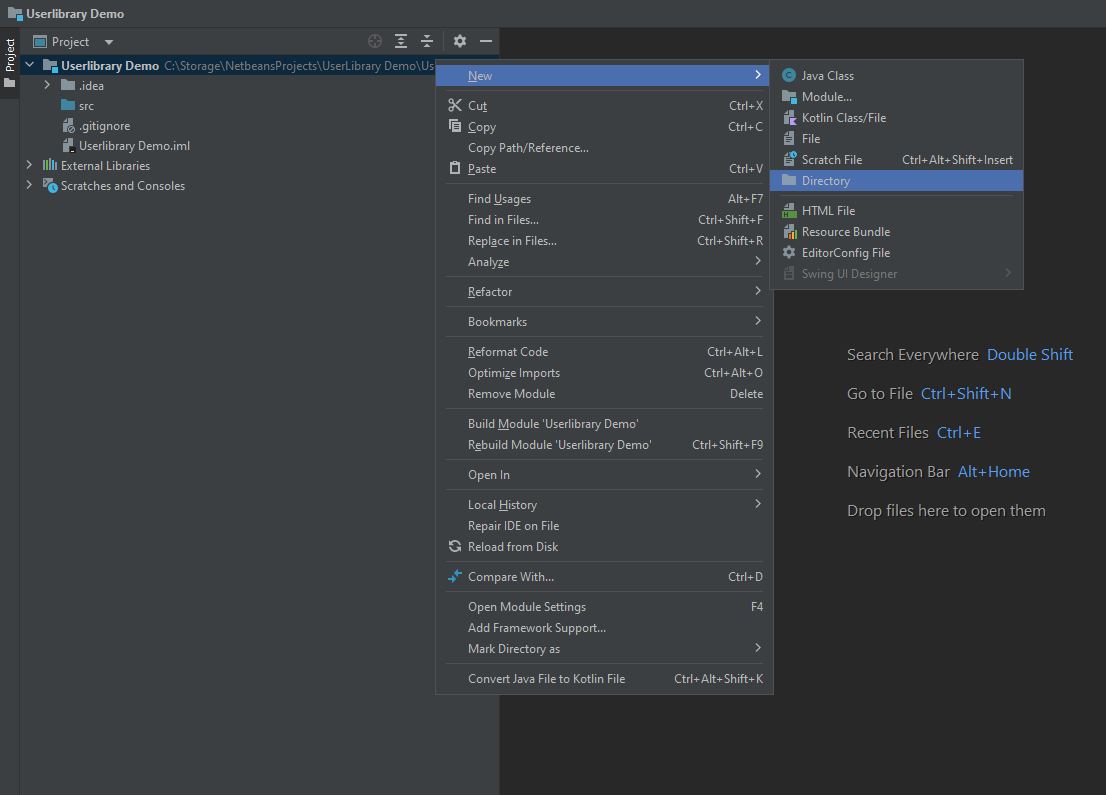The width and height of the screenshot is (1106, 795).
Task: Click the Java Class icon in New submenu
Action: click(789, 75)
